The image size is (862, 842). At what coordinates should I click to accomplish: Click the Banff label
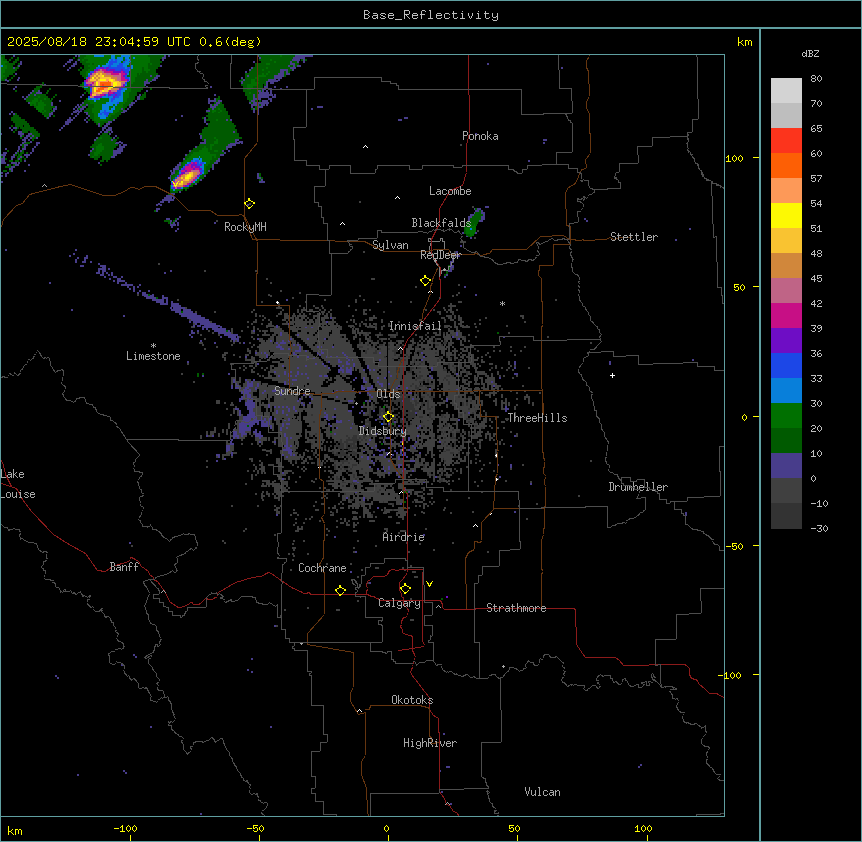(x=124, y=567)
